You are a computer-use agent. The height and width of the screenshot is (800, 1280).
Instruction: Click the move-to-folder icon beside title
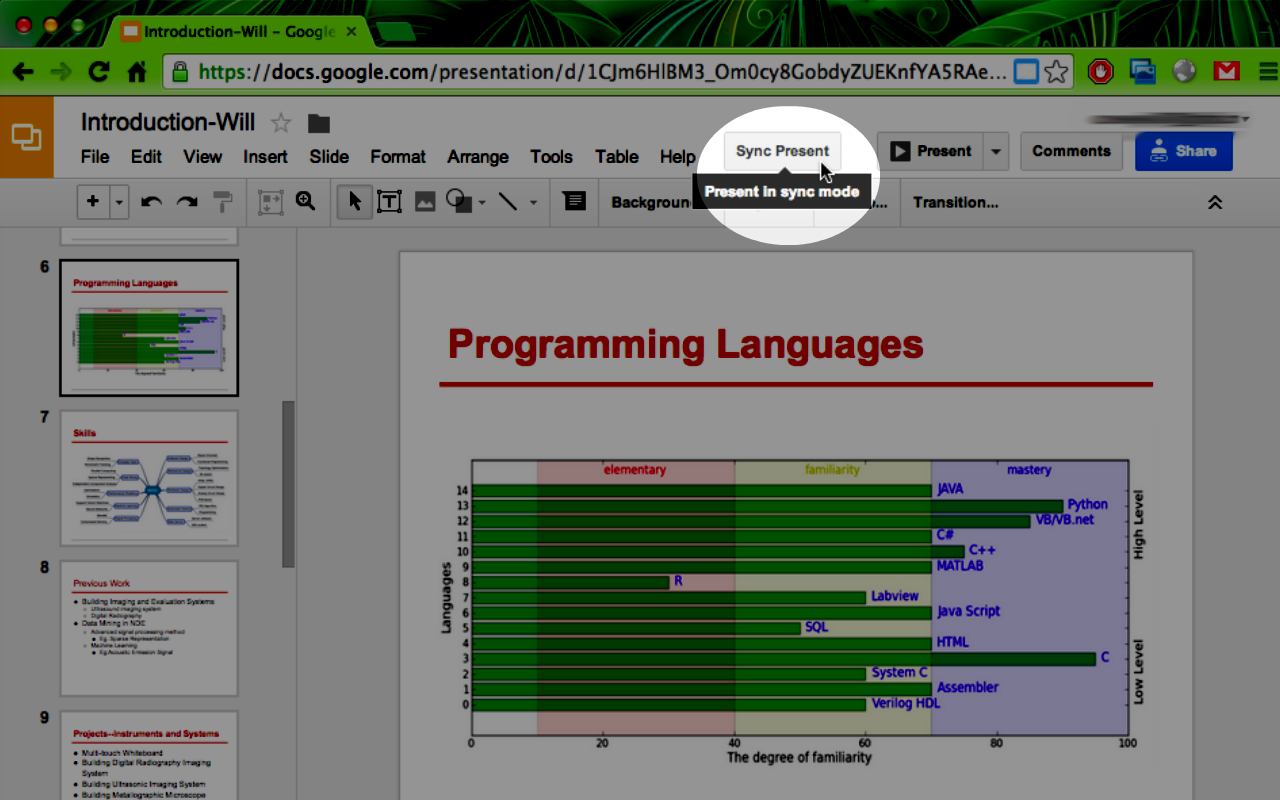318,124
